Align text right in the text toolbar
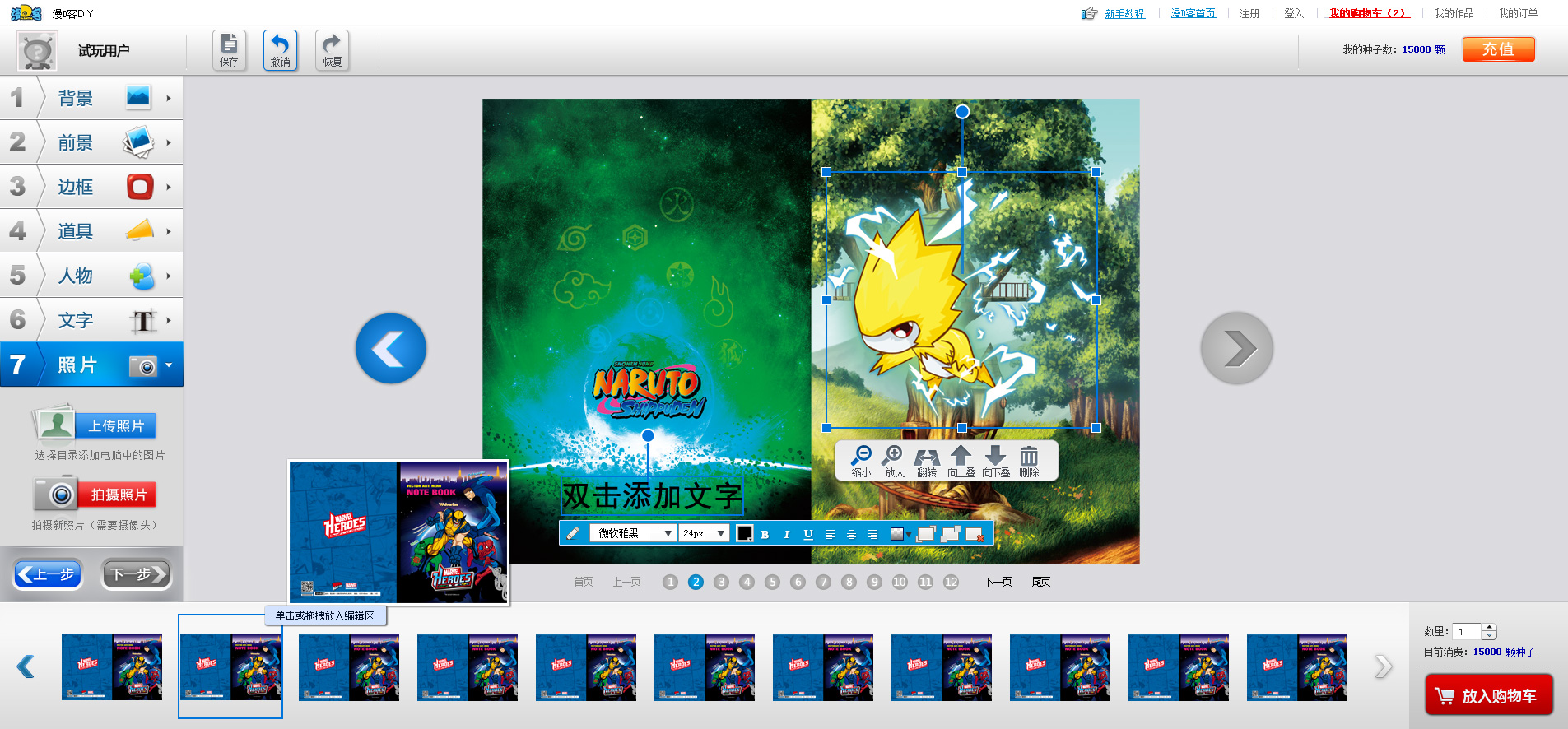The width and height of the screenshot is (1568, 729). click(872, 534)
